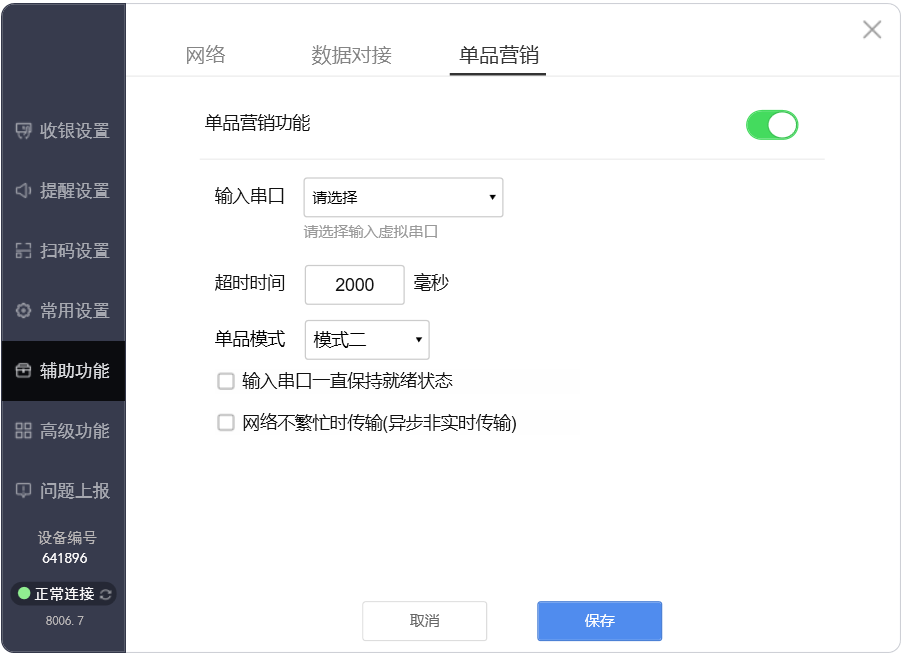Focus the 超时时间 2000 input field
Image resolution: width=906 pixels, height=655 pixels.
pyautogui.click(x=355, y=285)
